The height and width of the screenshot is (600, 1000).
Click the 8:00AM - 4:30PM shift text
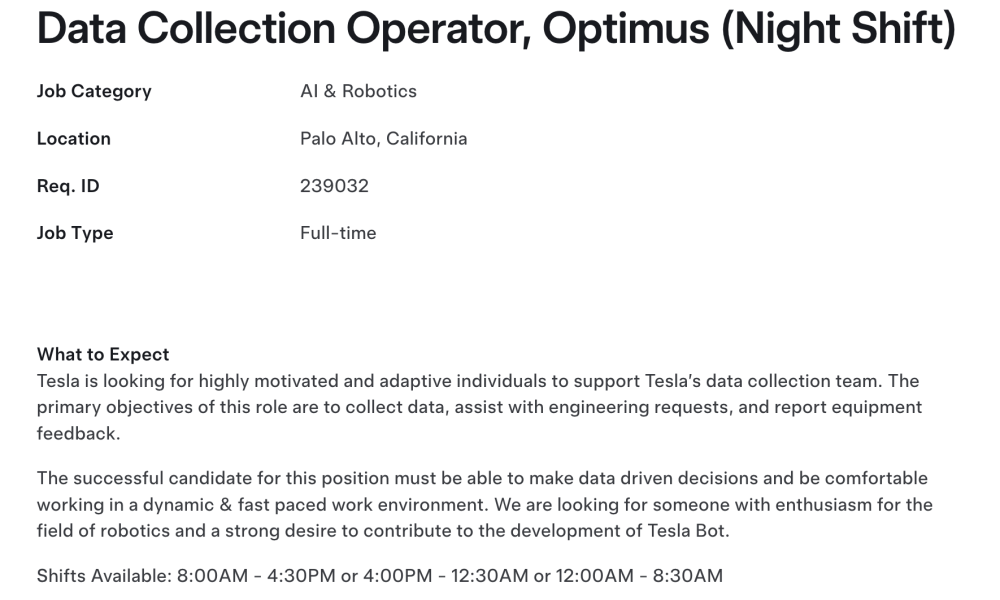(256, 576)
